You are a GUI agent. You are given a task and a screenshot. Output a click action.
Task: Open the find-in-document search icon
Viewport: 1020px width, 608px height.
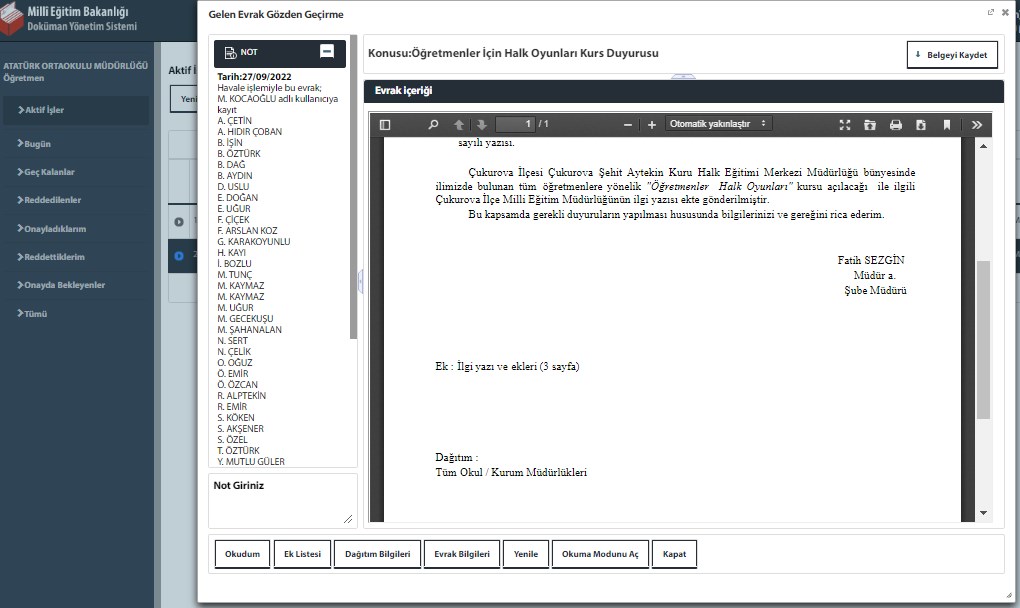pos(433,125)
